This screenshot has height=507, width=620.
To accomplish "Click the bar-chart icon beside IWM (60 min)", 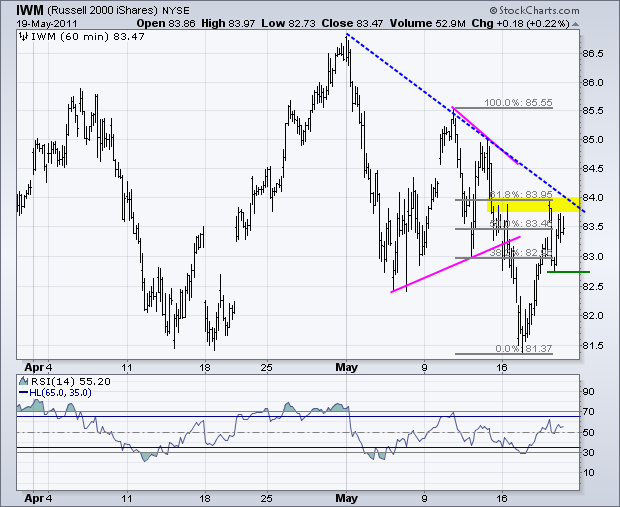I will pos(24,37).
